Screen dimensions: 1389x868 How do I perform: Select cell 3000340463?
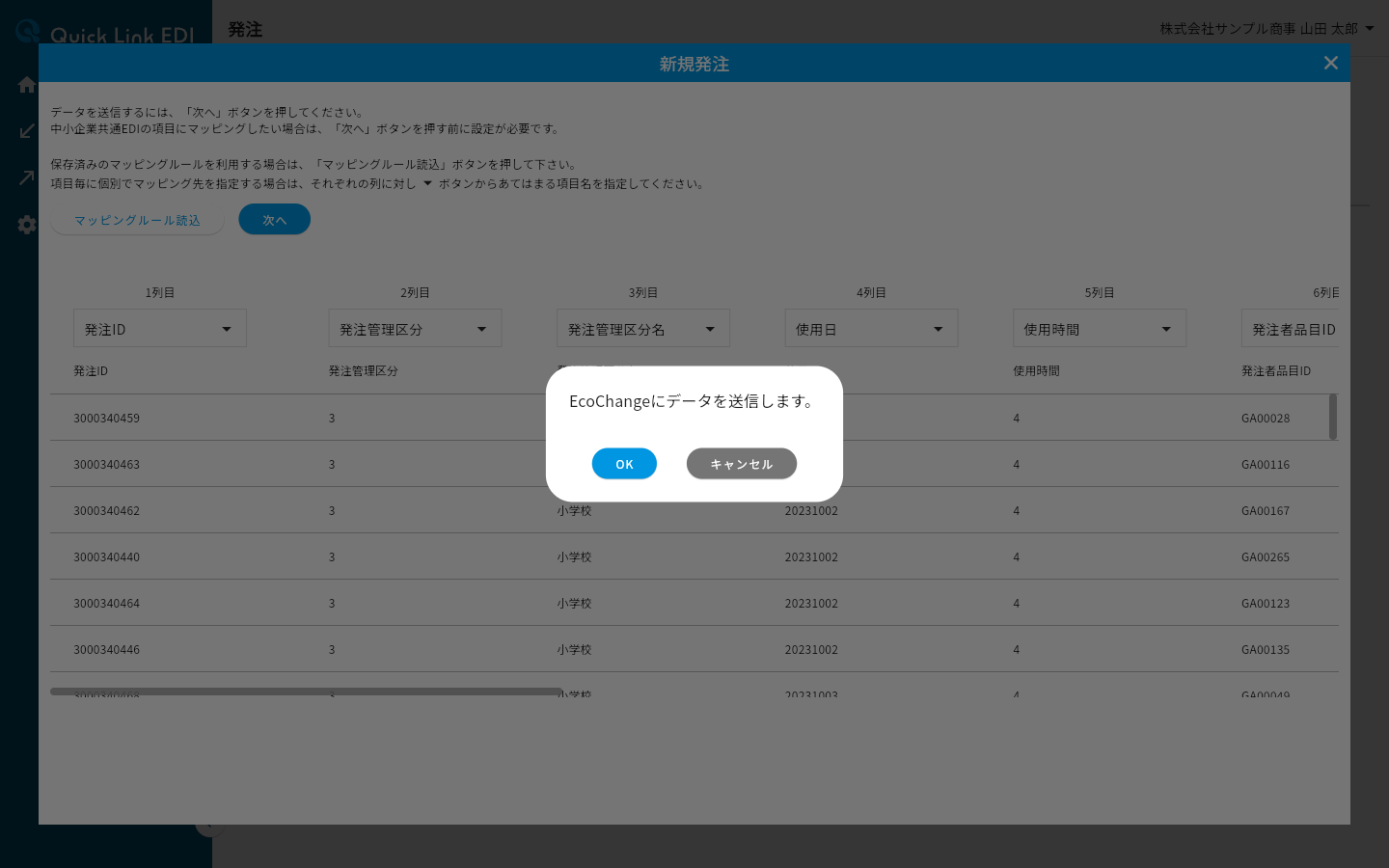pos(107,465)
